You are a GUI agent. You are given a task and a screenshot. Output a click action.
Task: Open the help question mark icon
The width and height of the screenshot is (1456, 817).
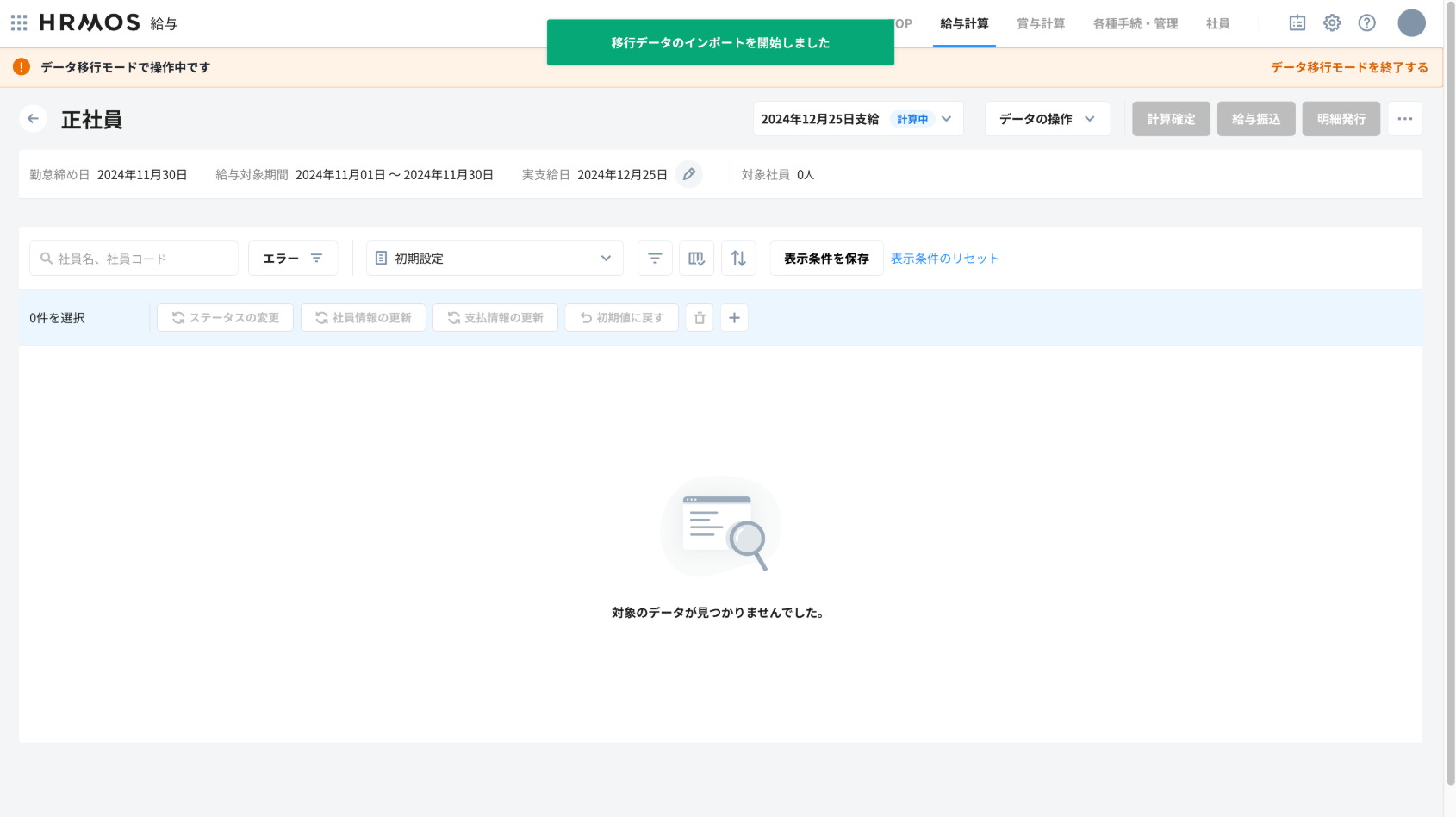pyautogui.click(x=1366, y=23)
